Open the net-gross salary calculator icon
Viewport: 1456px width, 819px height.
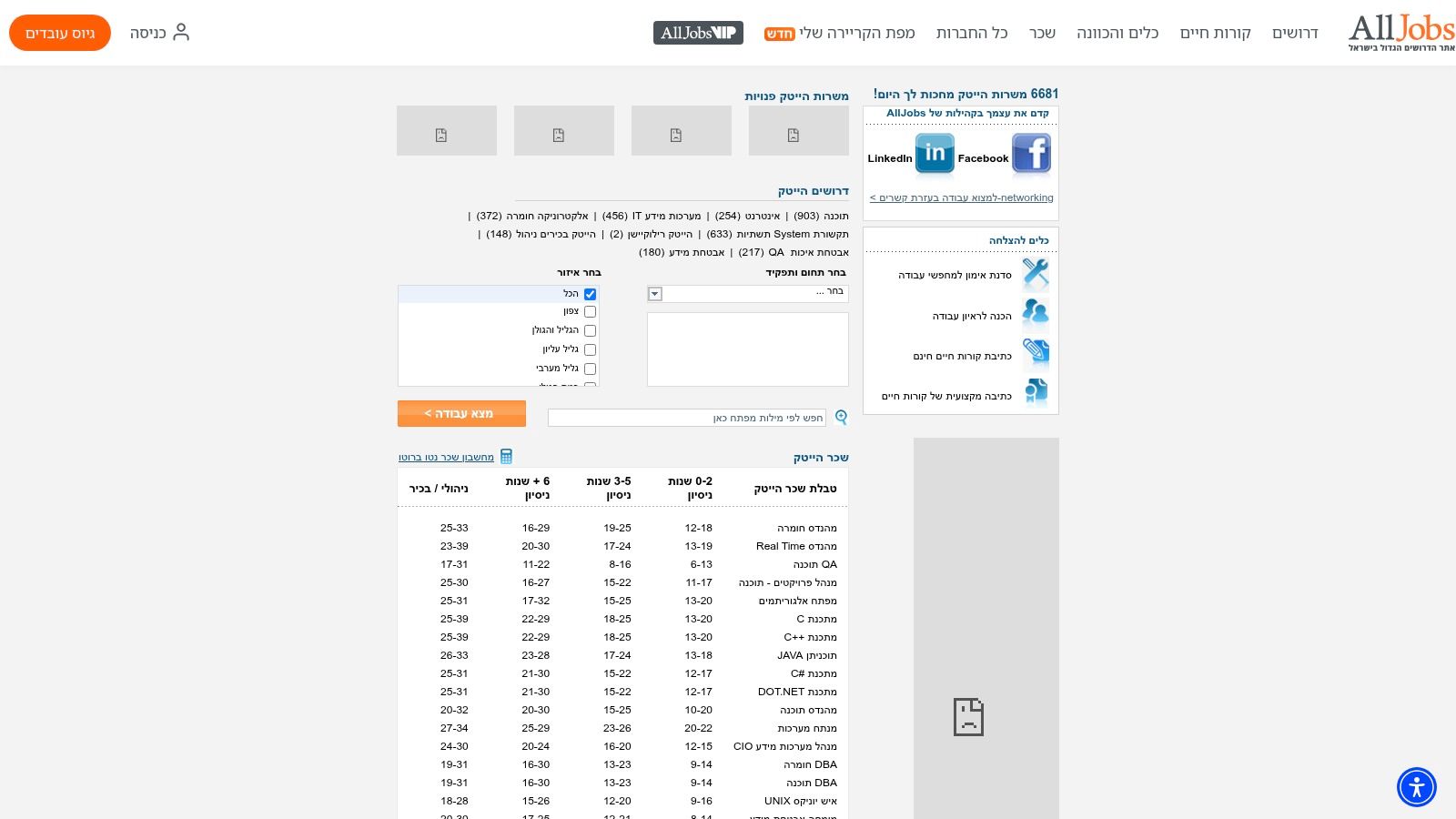click(507, 456)
